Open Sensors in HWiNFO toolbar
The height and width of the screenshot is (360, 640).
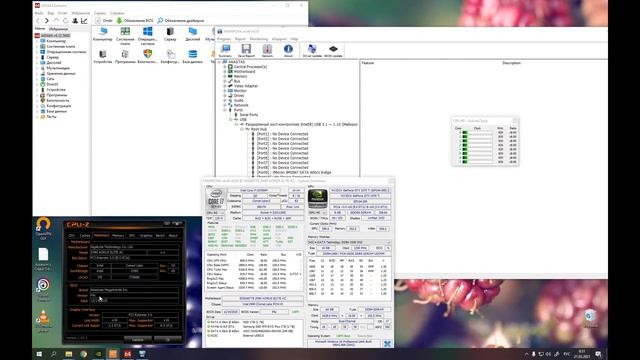[267, 51]
